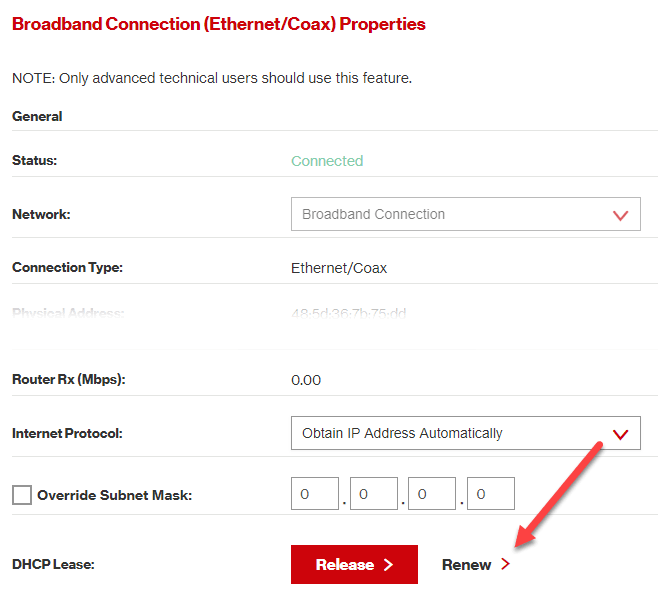
Task: Click the green Connected status text
Action: click(327, 161)
